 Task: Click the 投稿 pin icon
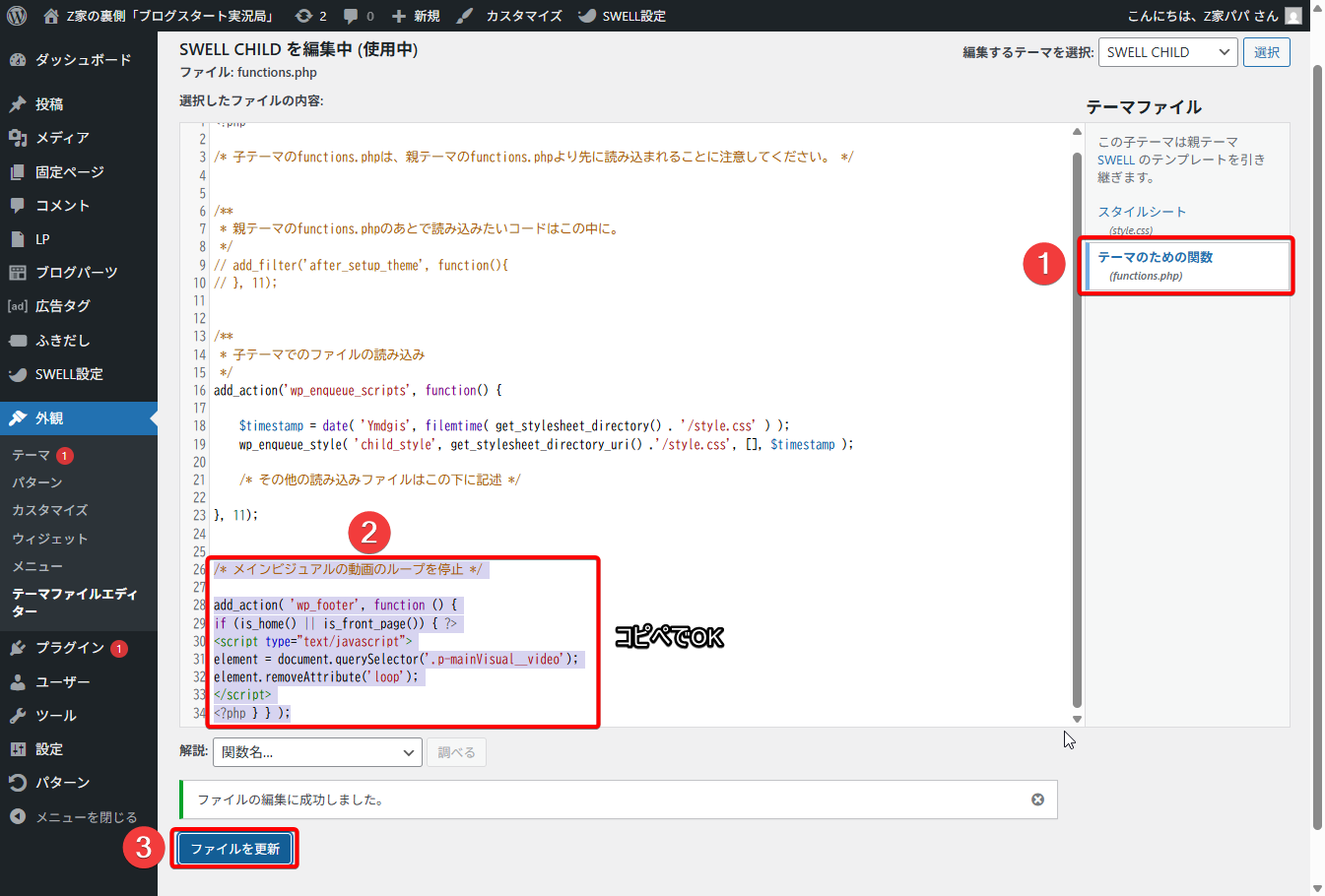[x=18, y=104]
